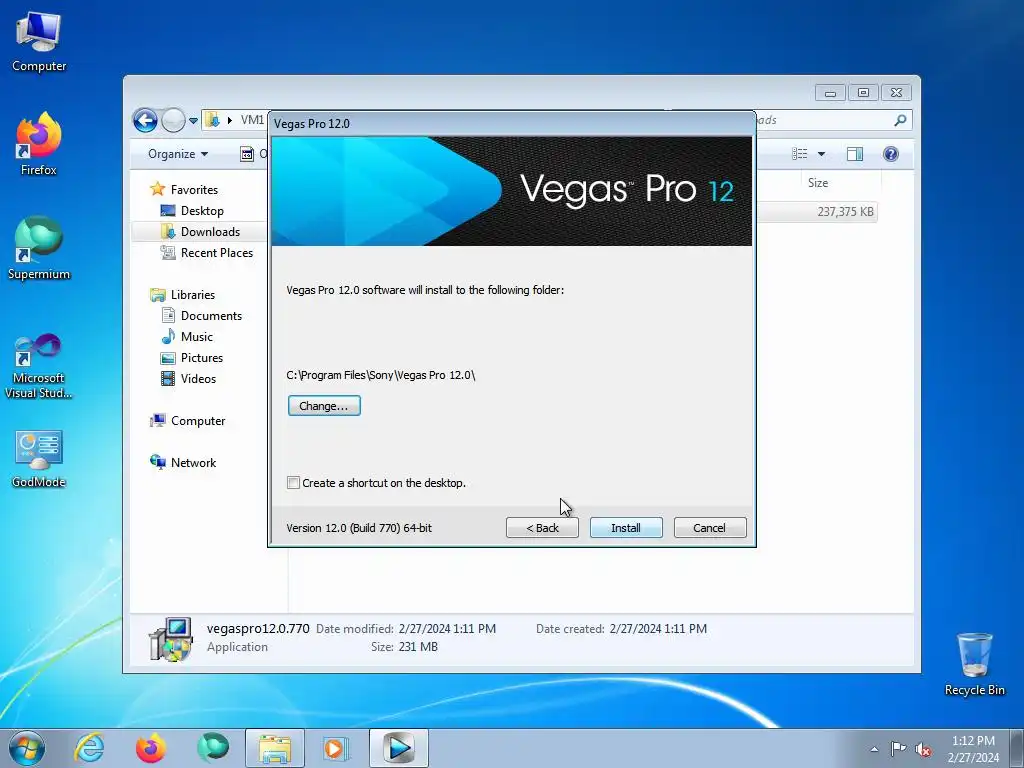Image resolution: width=1024 pixels, height=768 pixels.
Task: Select Recycle Bin on desktop
Action: coord(974,664)
